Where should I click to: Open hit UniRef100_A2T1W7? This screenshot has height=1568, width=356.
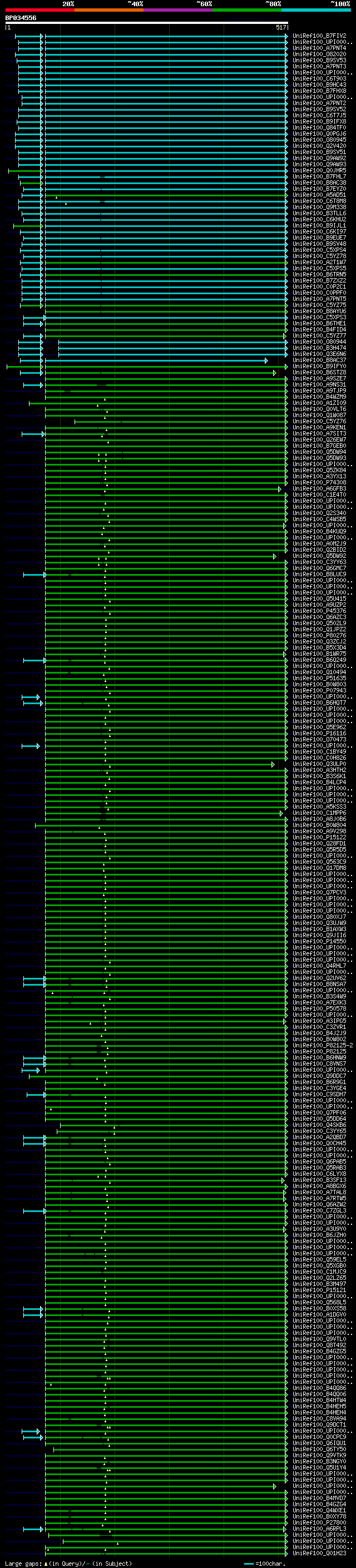point(319,263)
